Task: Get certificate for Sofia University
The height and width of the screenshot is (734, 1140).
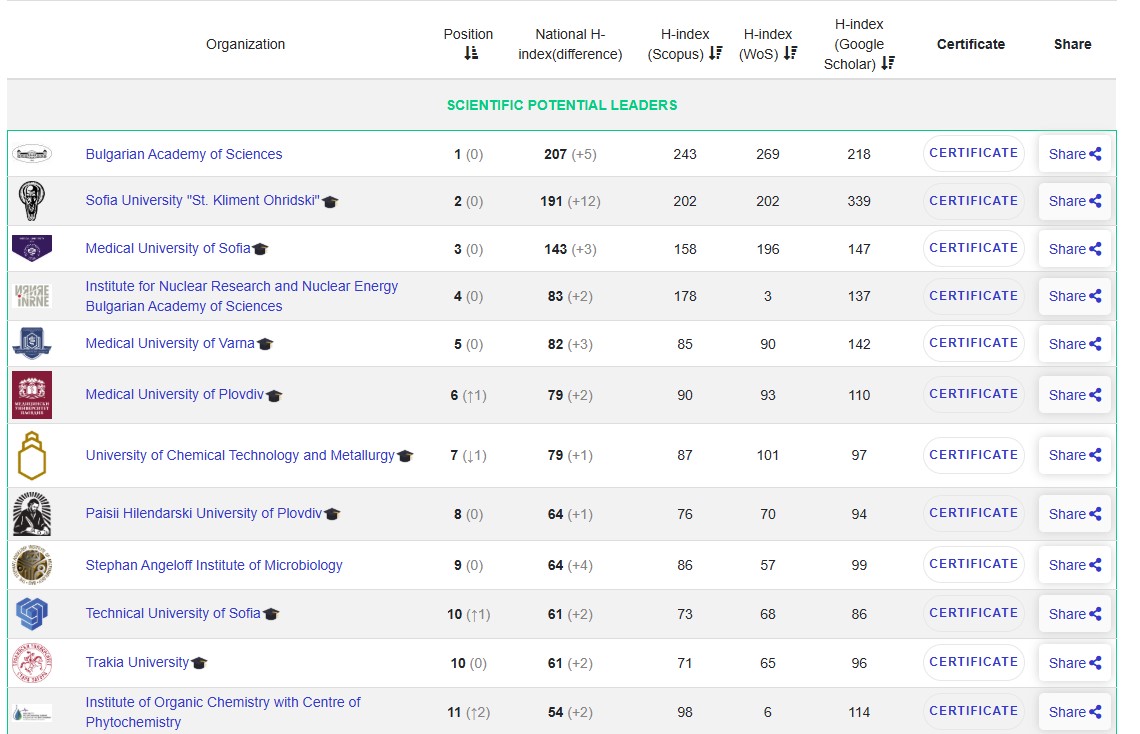Action: (974, 201)
